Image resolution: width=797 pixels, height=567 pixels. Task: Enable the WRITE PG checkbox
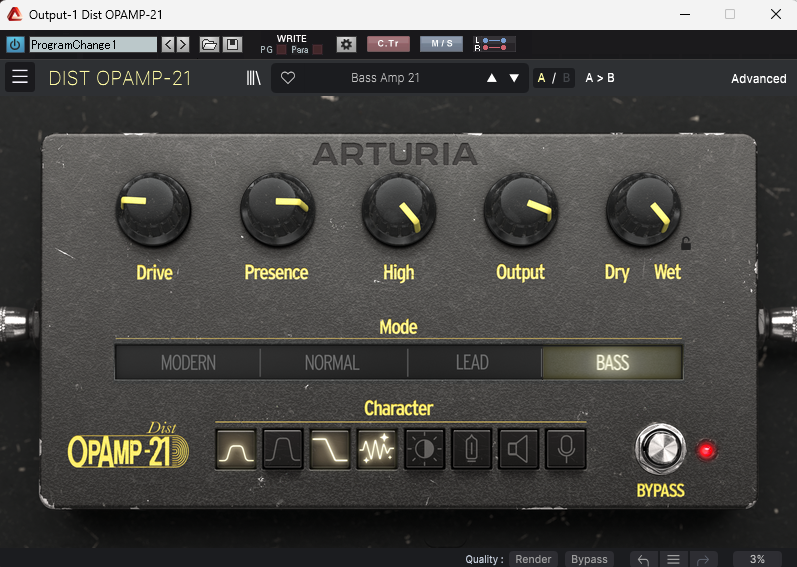(281, 50)
